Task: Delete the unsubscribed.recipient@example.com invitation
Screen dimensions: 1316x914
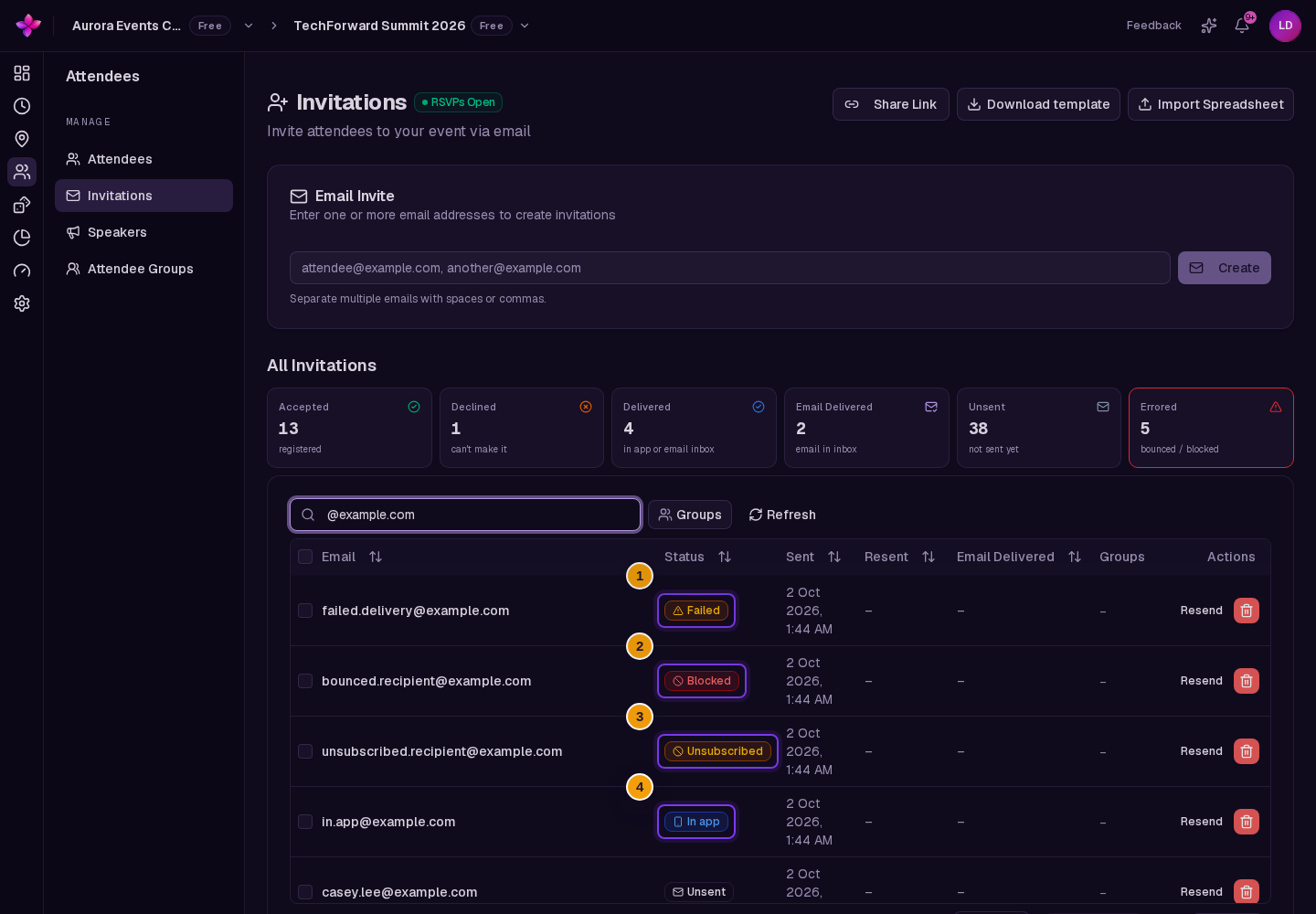Action: tap(1247, 751)
